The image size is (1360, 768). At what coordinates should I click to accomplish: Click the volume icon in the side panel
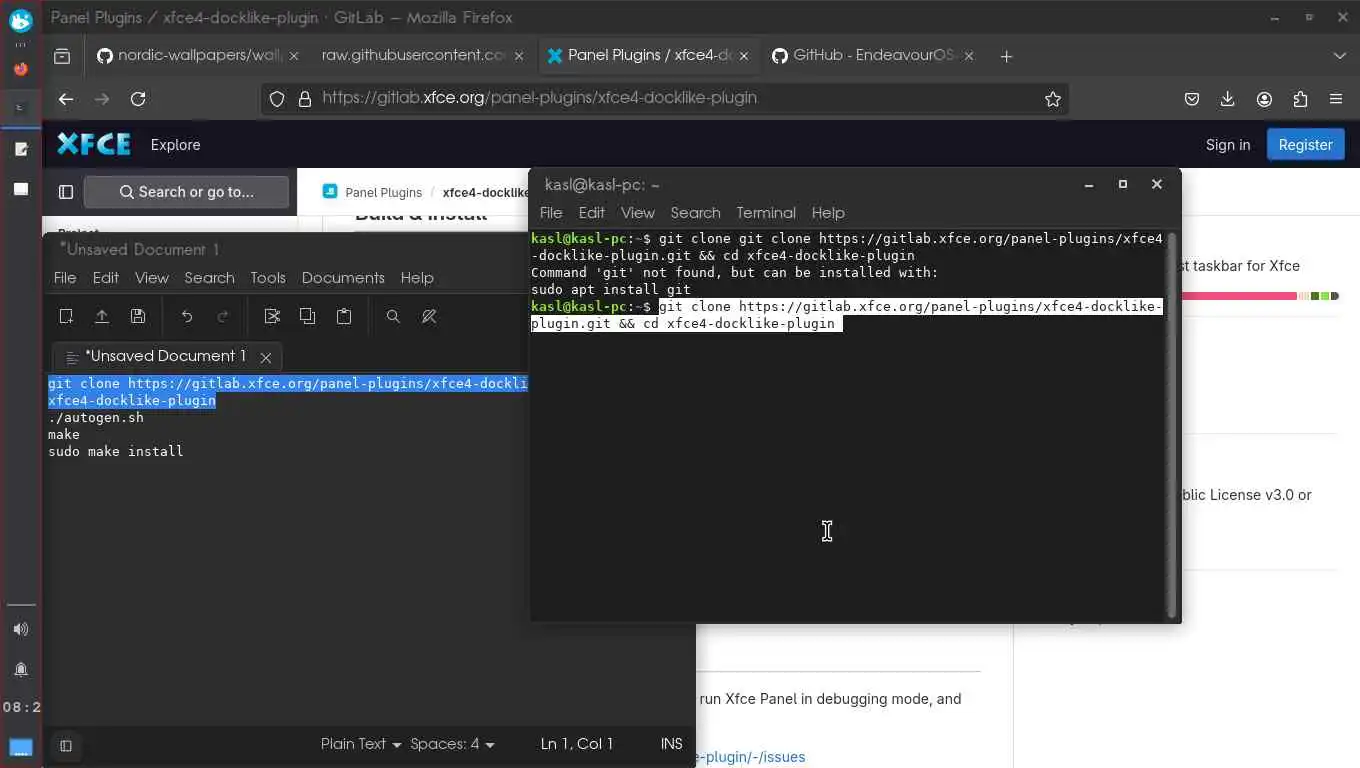[x=21, y=629]
